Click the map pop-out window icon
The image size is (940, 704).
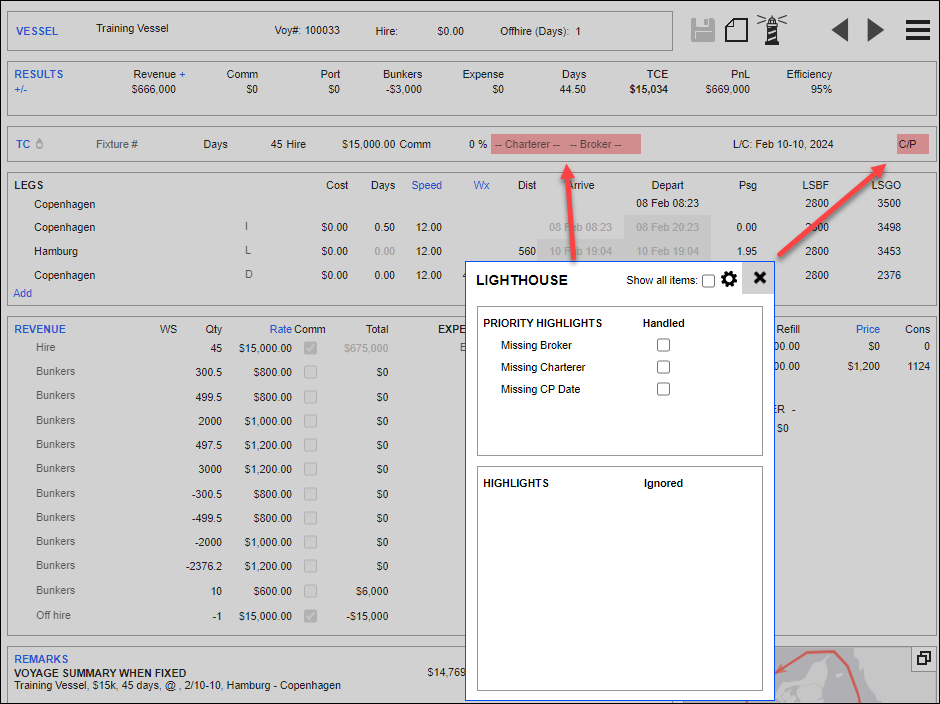[923, 658]
